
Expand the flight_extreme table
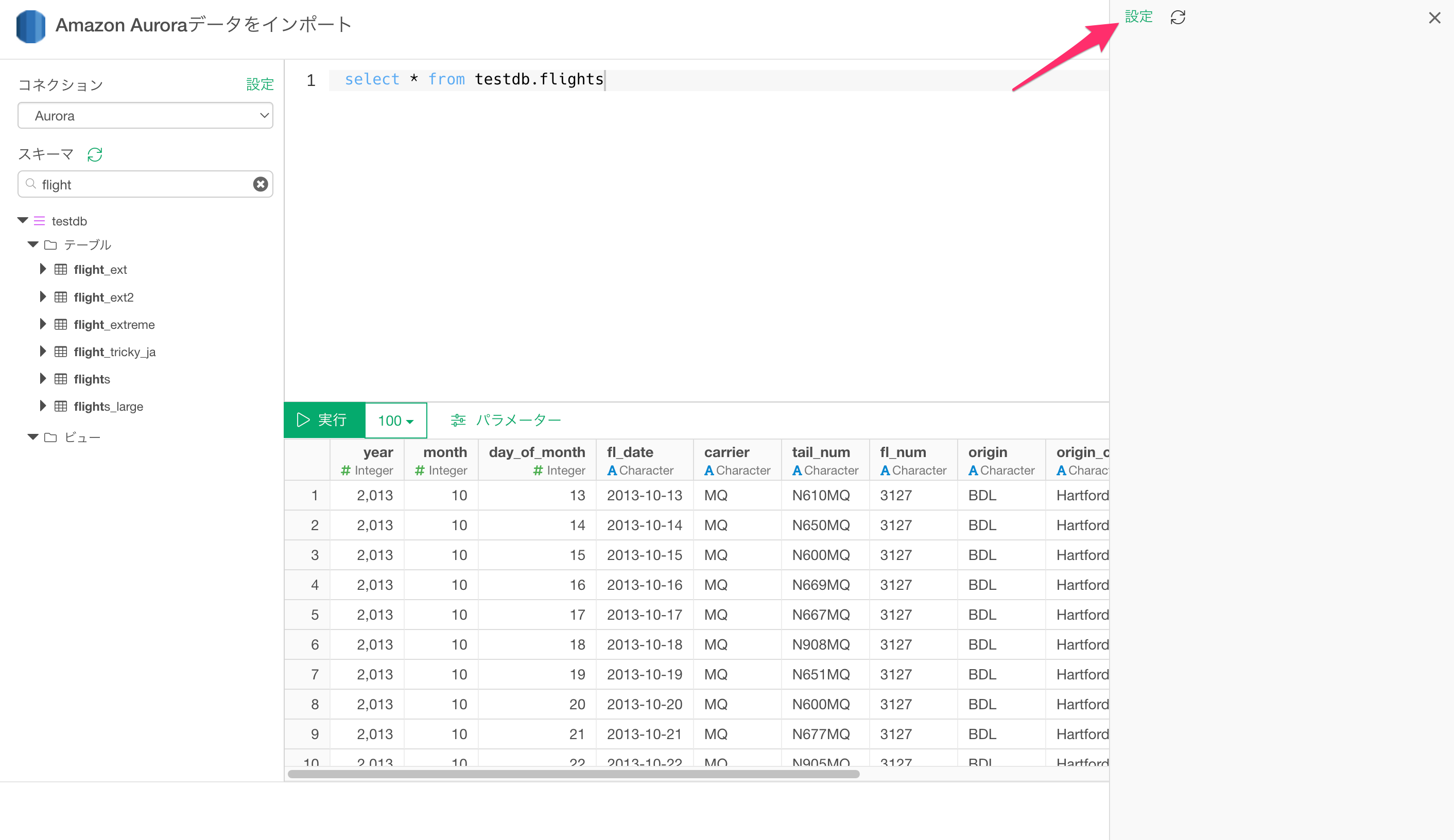43,324
